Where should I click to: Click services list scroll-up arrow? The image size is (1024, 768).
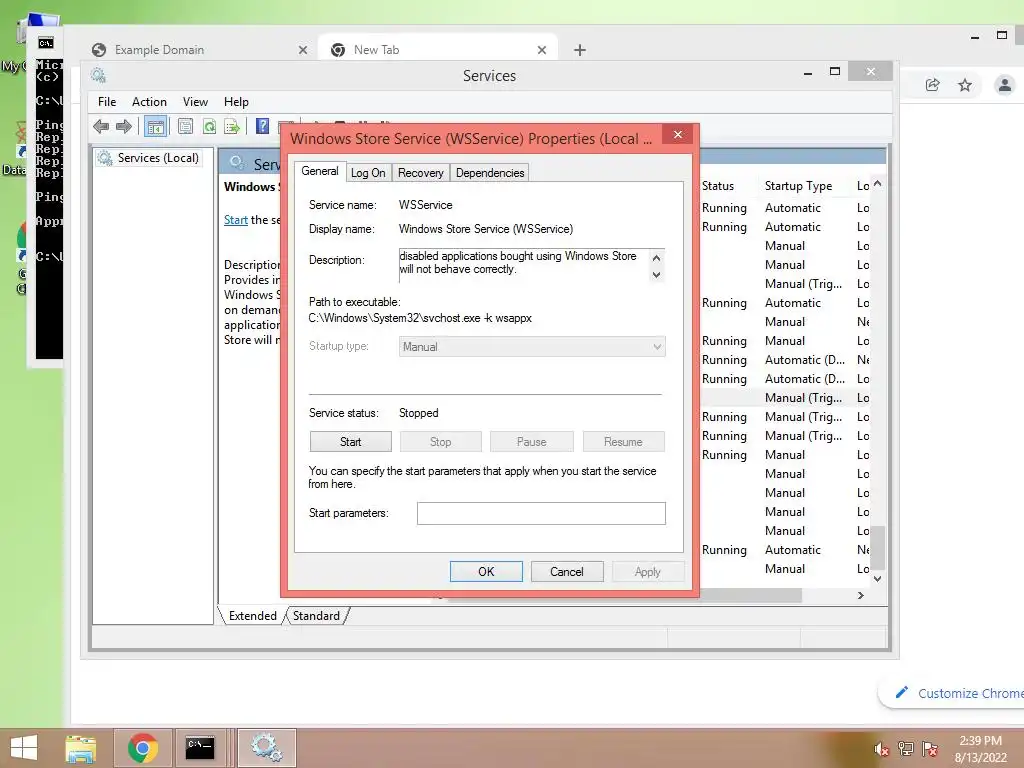pos(878,184)
